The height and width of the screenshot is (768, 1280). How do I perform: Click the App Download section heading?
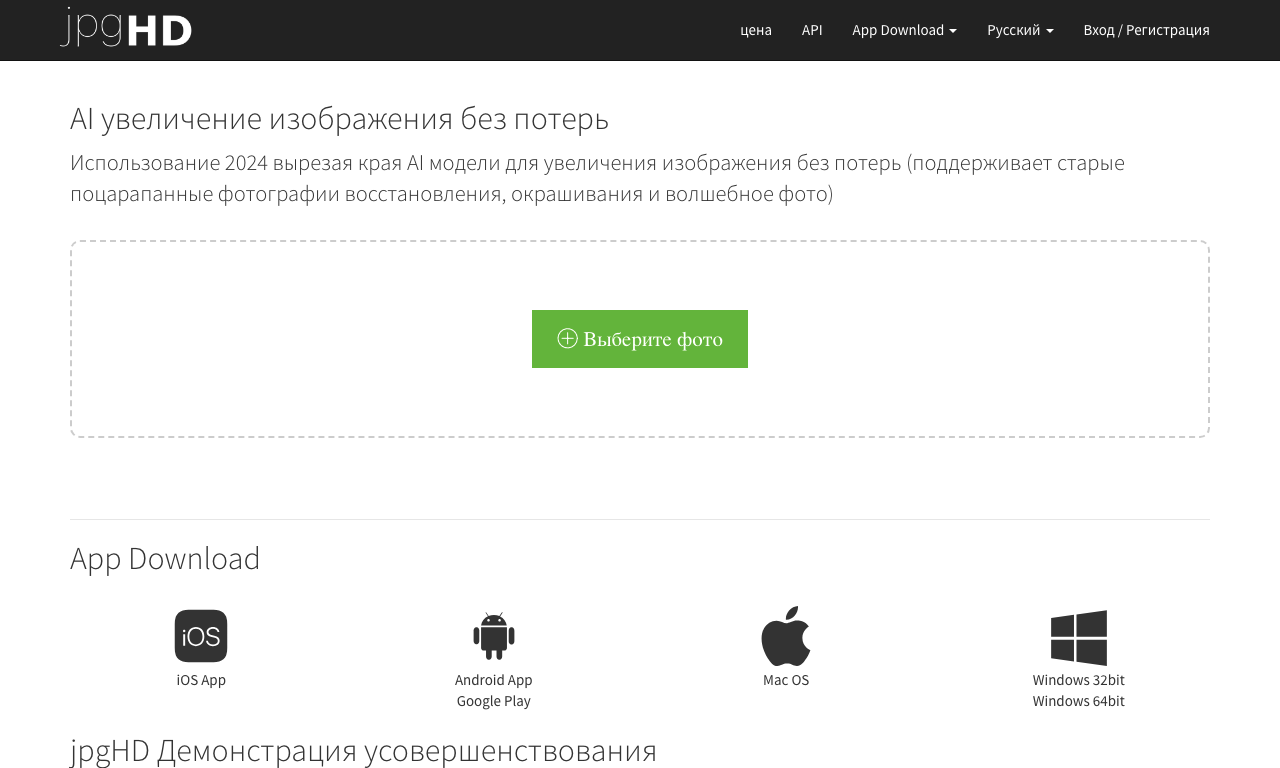(x=165, y=558)
